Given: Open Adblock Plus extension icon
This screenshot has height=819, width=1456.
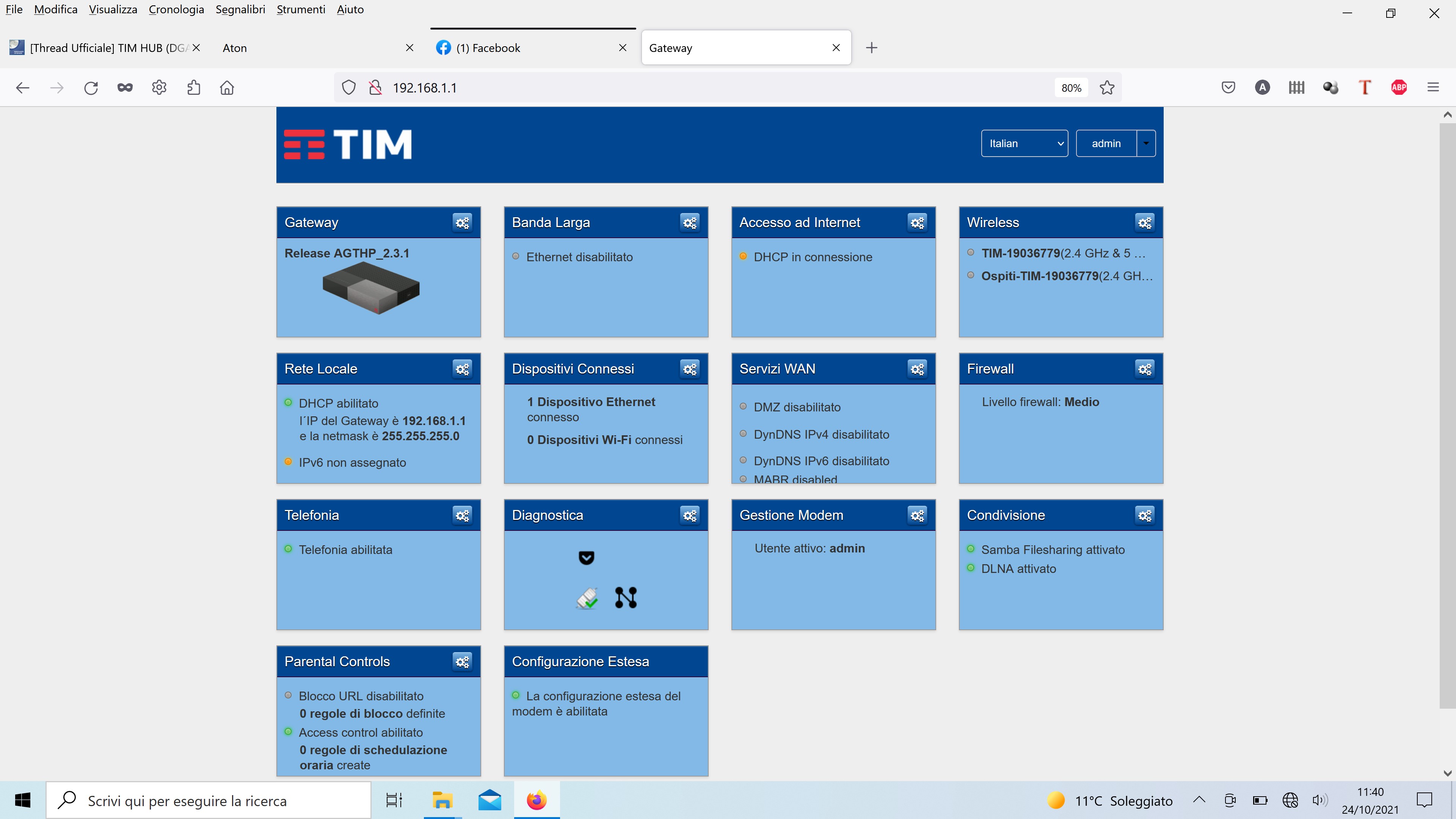Looking at the screenshot, I should (1399, 88).
